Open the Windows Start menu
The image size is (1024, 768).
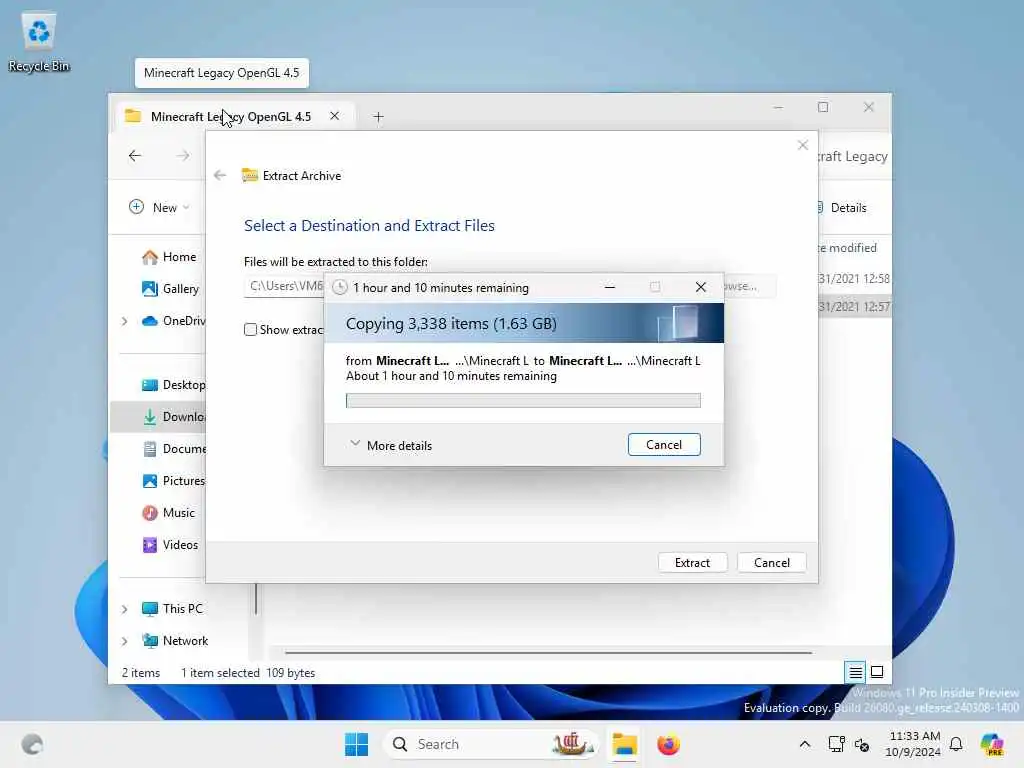(x=357, y=744)
